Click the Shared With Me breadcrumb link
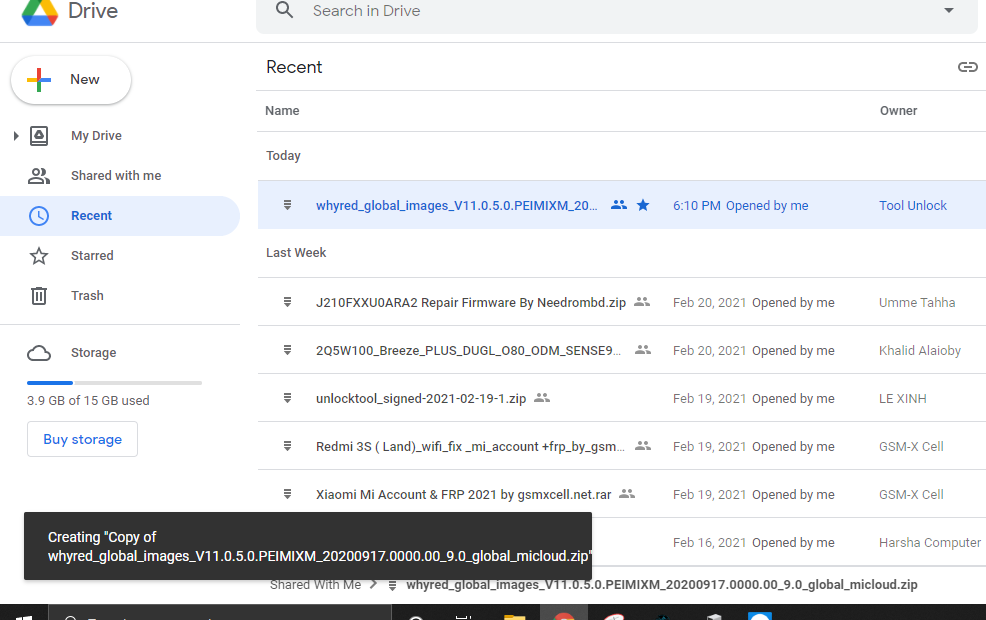The width and height of the screenshot is (986, 620). [315, 585]
